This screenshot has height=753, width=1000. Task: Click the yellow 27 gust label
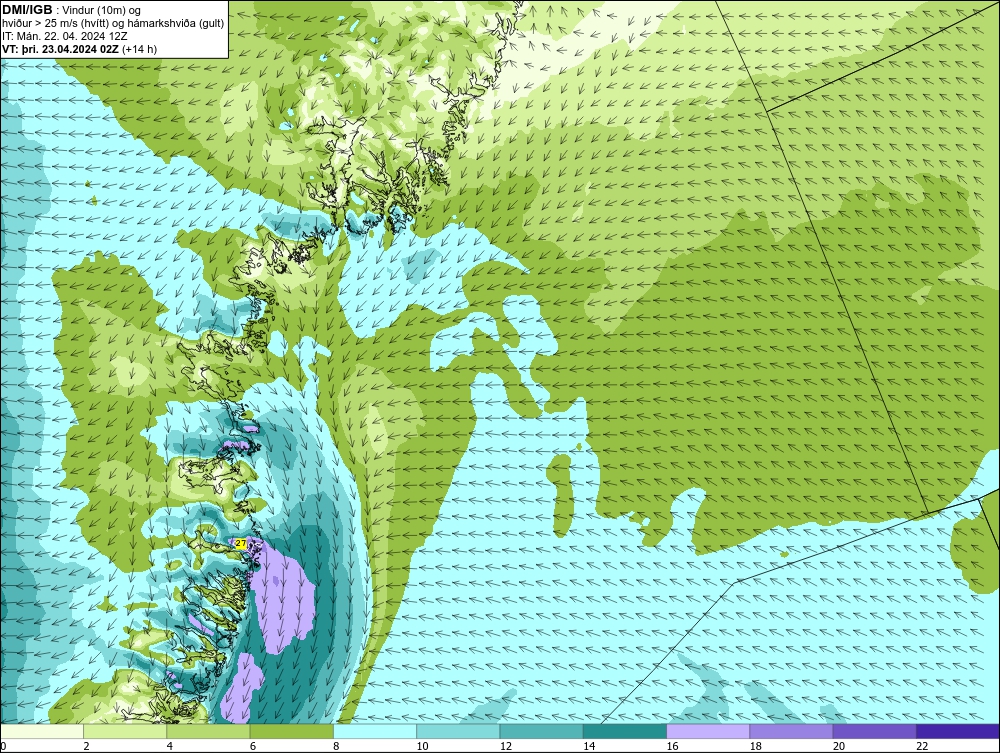(x=240, y=543)
